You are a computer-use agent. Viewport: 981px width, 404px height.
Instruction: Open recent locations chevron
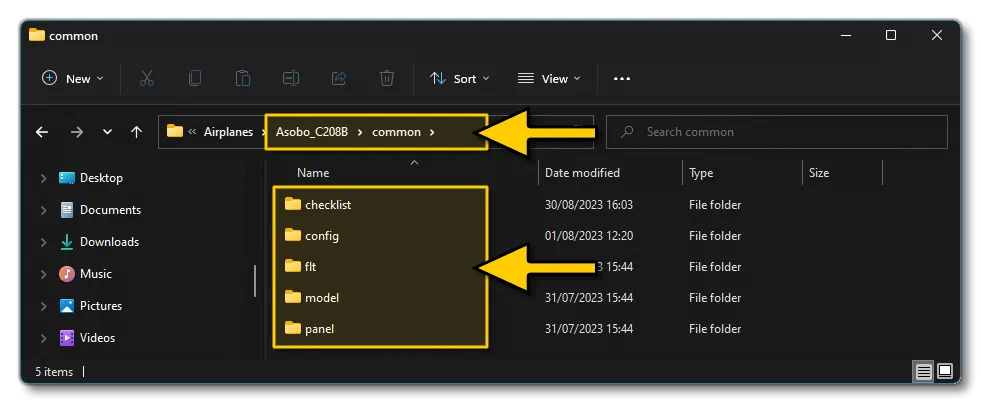(107, 132)
